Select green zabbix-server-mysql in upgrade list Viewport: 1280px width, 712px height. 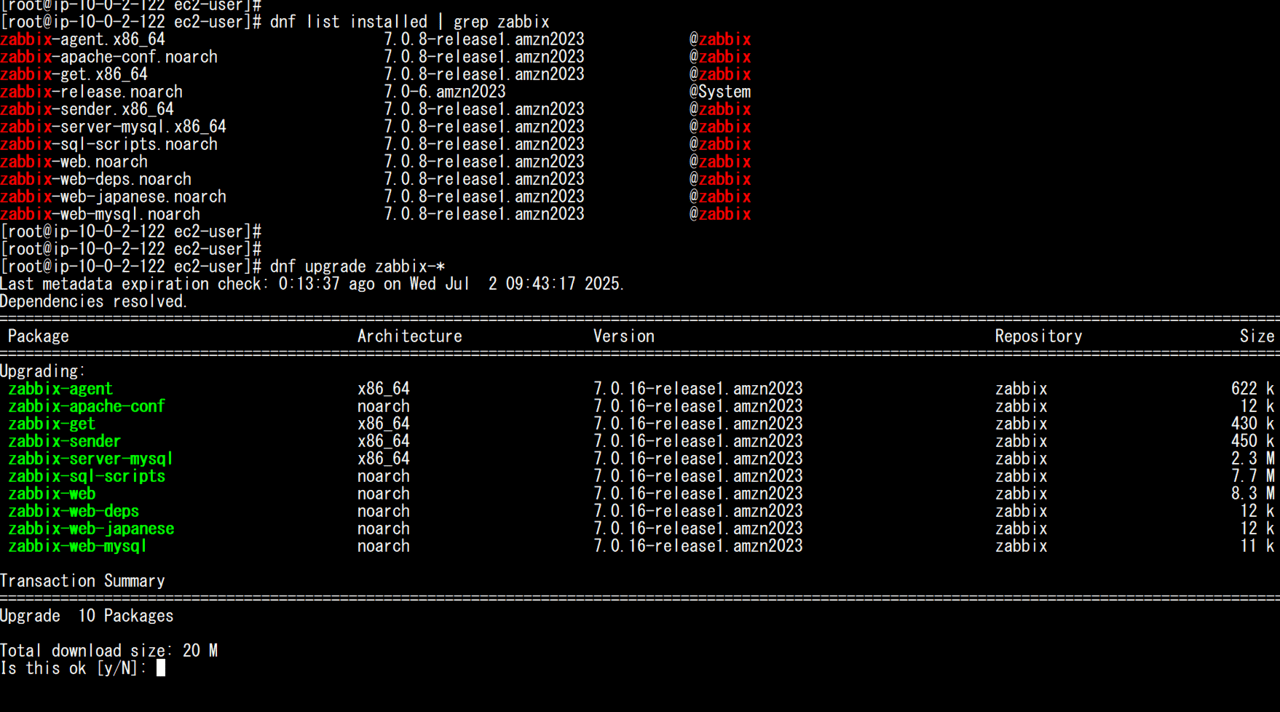click(x=91, y=458)
